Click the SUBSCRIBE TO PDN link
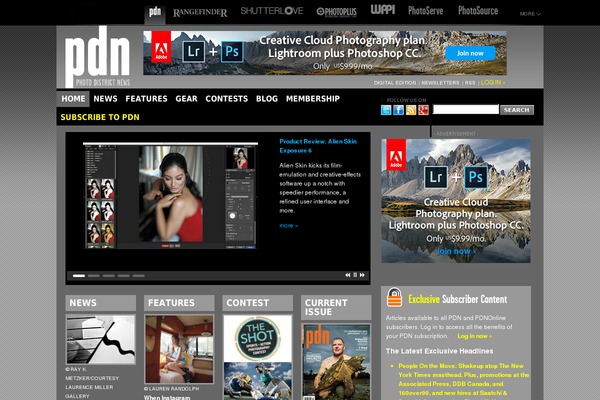600x400 pixels. (100, 117)
